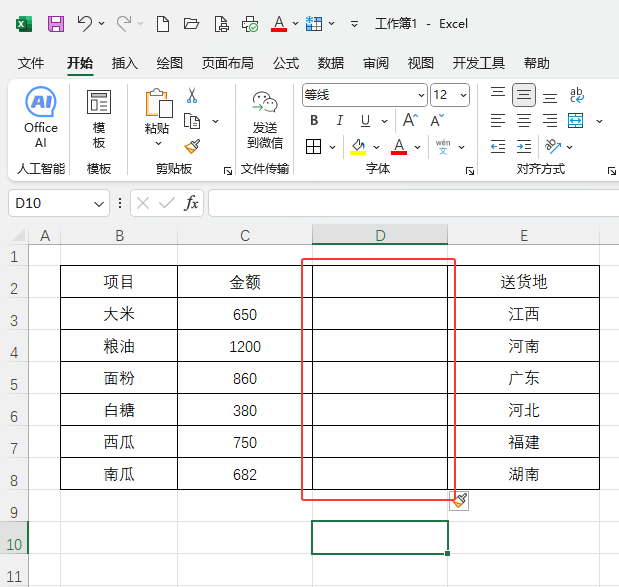The width and height of the screenshot is (619, 587).
Task: Open the 文件 File tab
Action: point(31,63)
